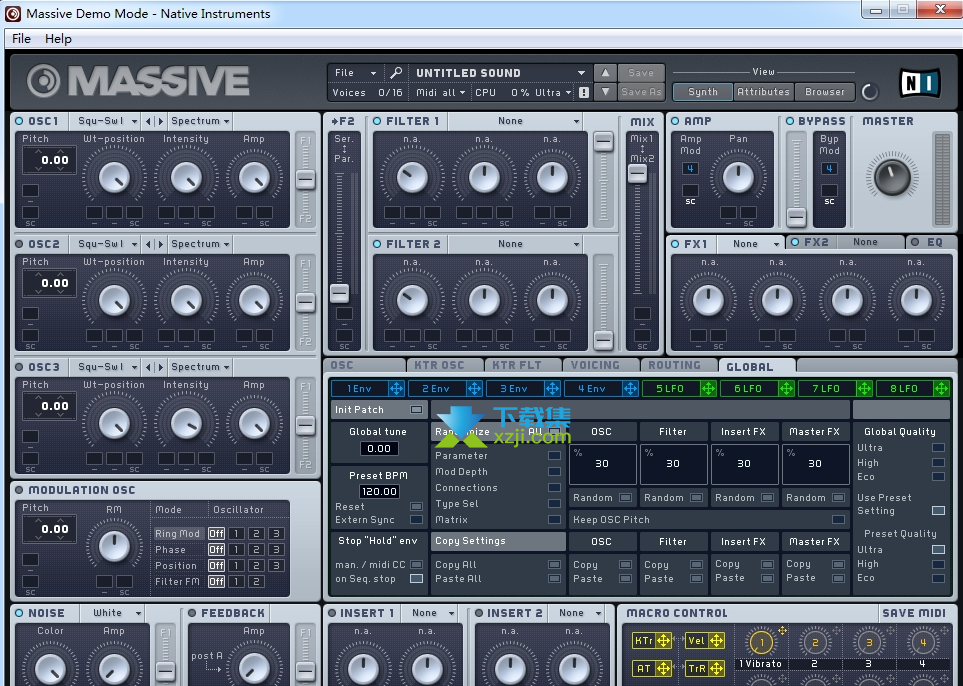The height and width of the screenshot is (686, 963).
Task: Click the Vel macro drag-handle icon
Action: click(717, 641)
